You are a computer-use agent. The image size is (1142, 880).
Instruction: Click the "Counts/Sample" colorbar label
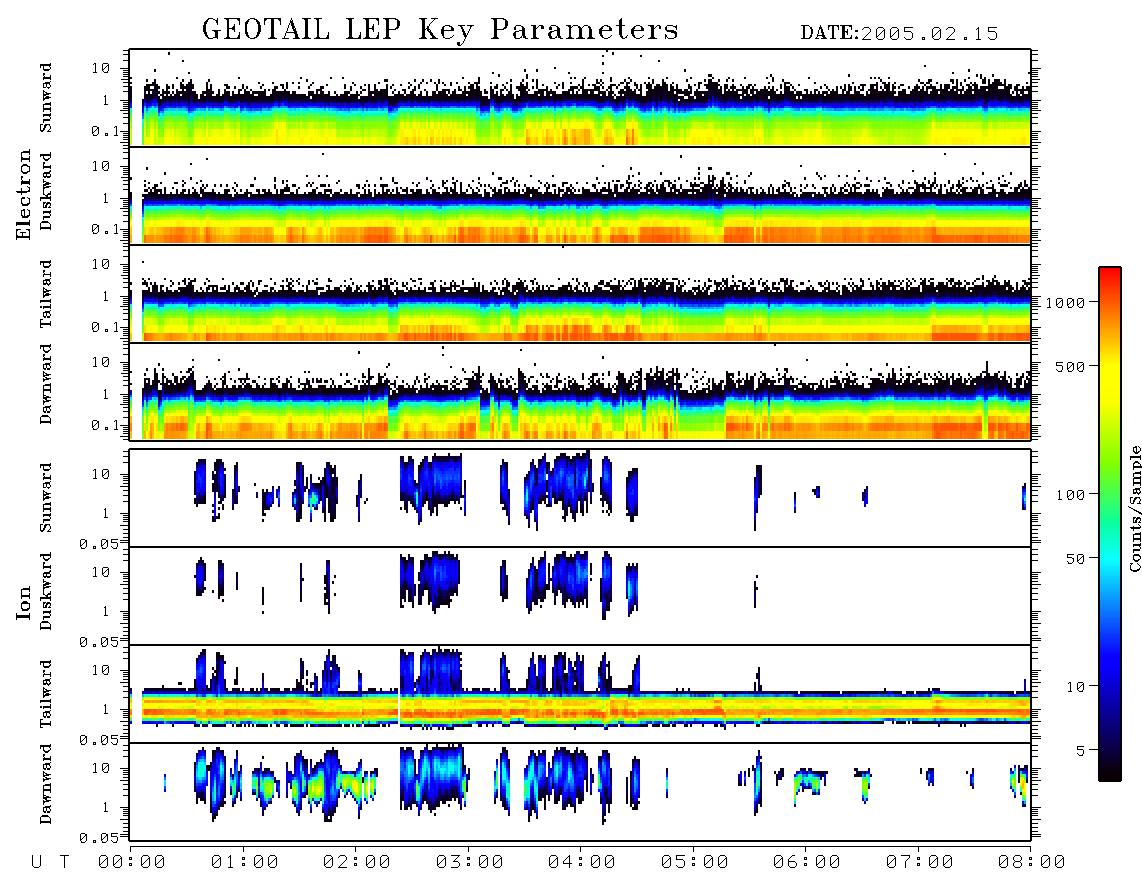(x=1134, y=508)
